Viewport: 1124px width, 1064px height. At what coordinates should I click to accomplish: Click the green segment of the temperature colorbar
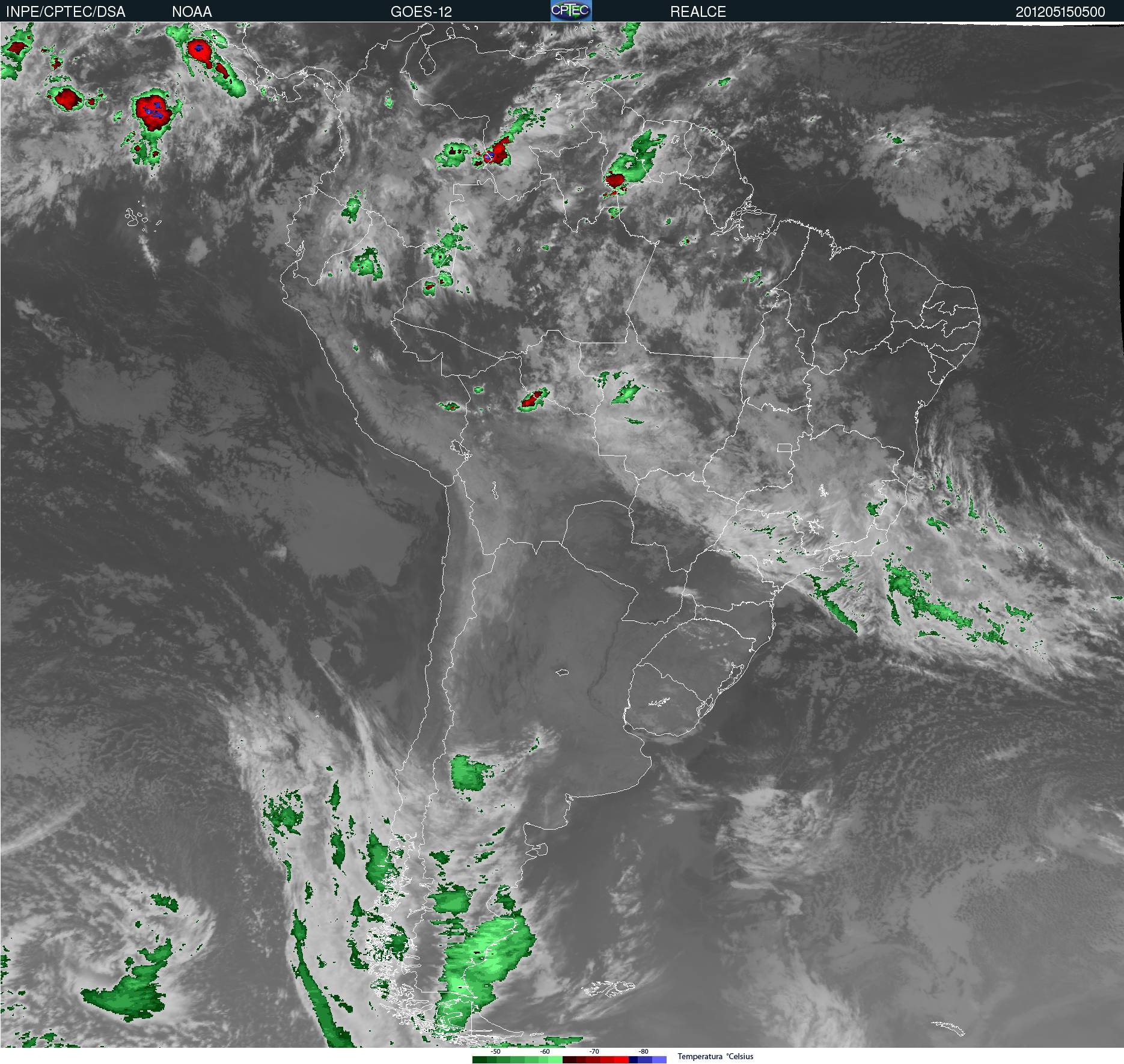pos(518,1060)
